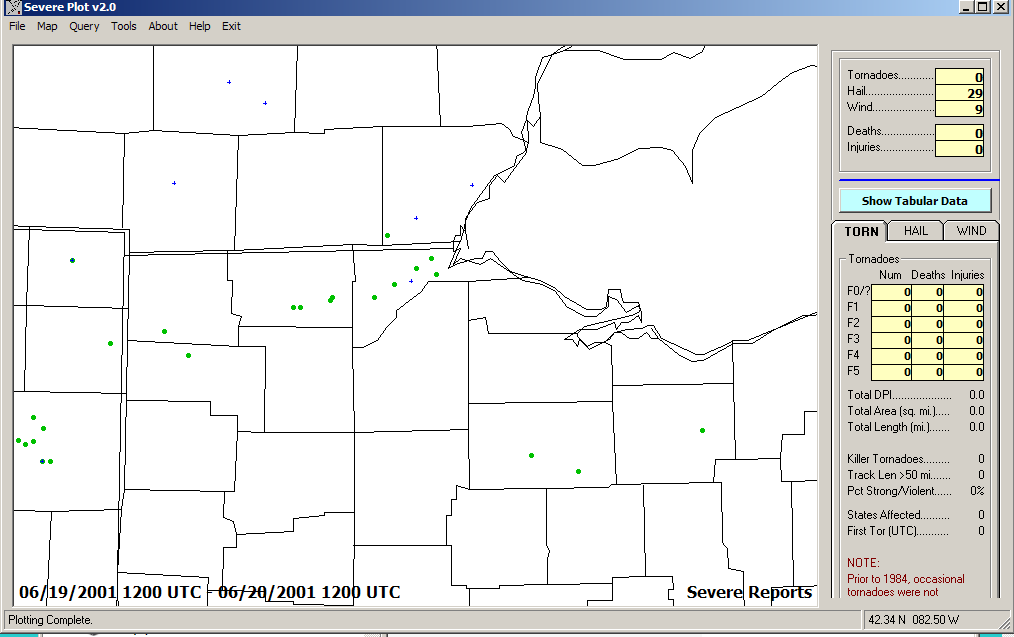Open the Help menu
Image resolution: width=1014 pixels, height=637 pixels.
200,26
